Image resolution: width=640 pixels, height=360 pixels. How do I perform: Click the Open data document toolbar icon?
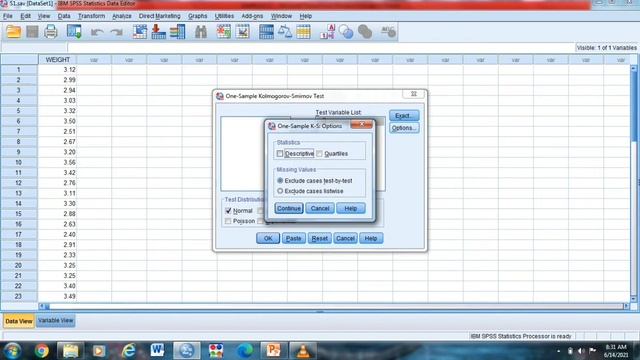[13, 32]
